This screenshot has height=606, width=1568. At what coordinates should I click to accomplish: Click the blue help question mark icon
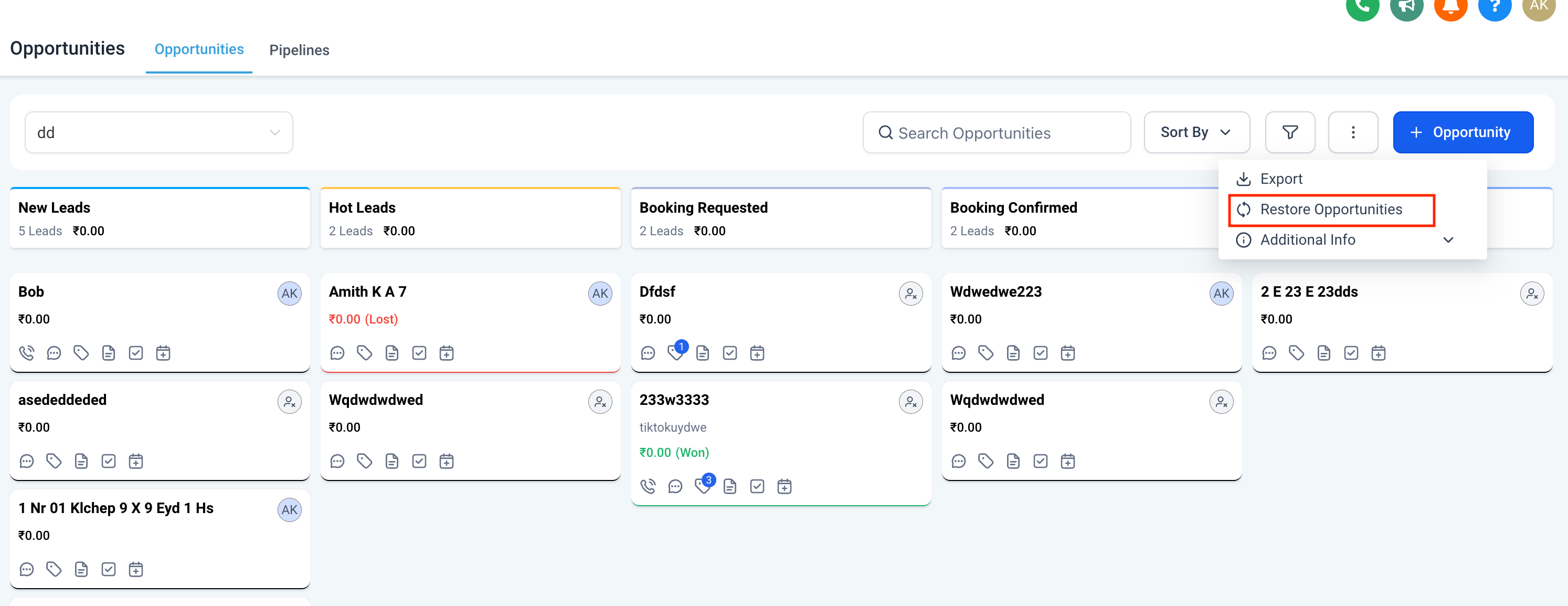point(1495,6)
